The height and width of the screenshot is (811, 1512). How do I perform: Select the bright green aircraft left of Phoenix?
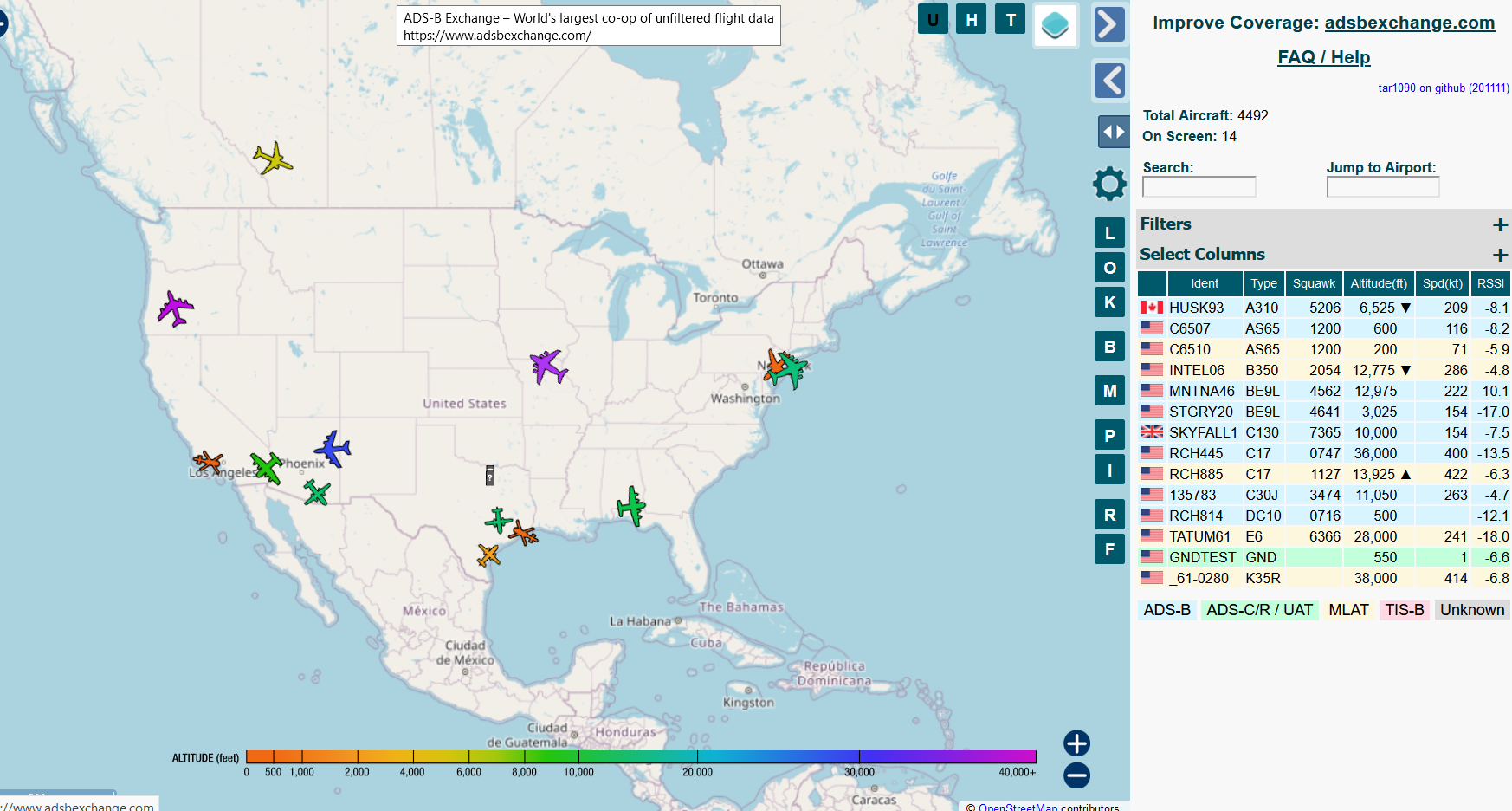(267, 467)
